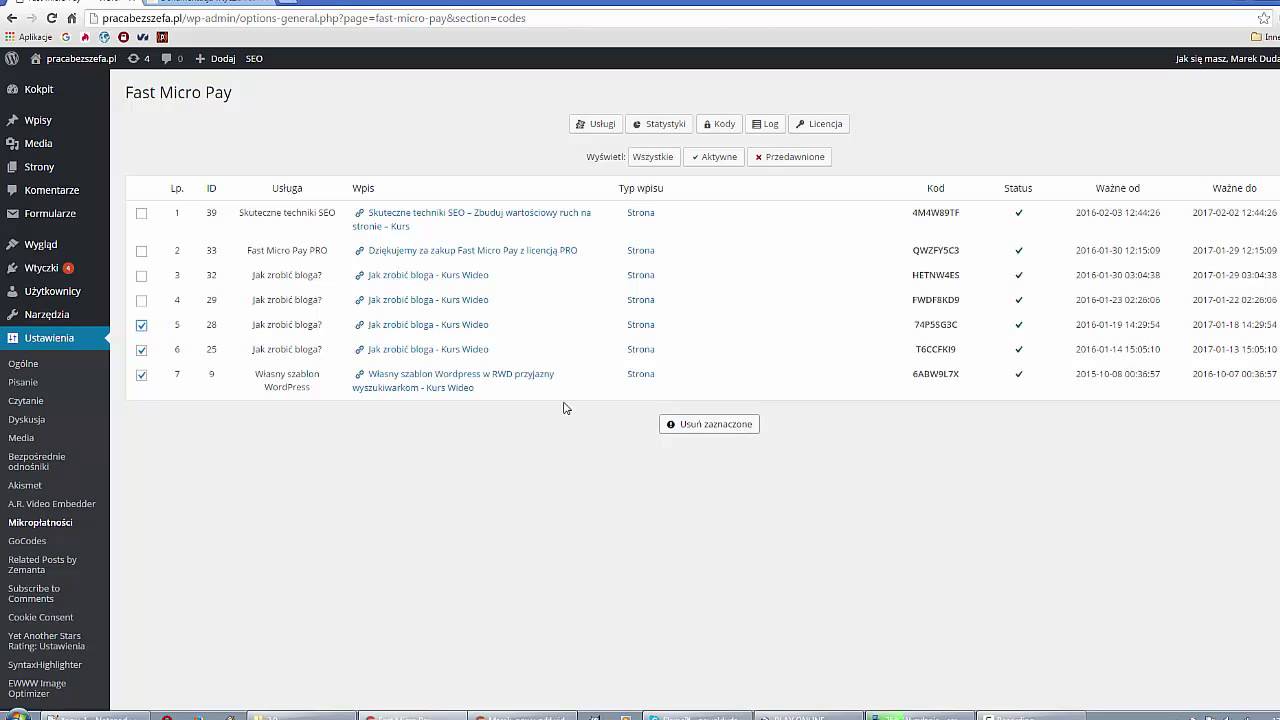Bookmark this page with the star
Viewport: 1280px width, 720px height.
(x=1263, y=18)
